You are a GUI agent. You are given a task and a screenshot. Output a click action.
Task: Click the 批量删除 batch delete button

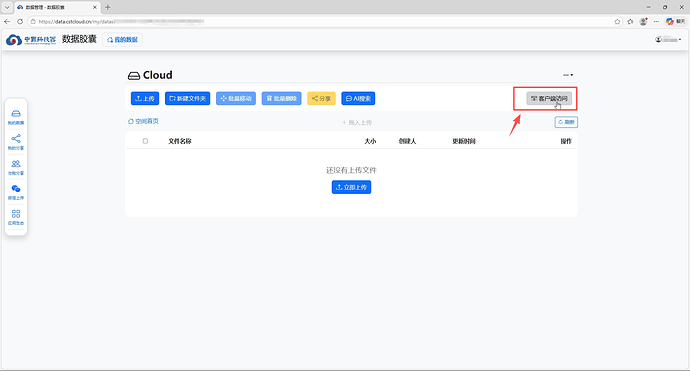(x=282, y=99)
